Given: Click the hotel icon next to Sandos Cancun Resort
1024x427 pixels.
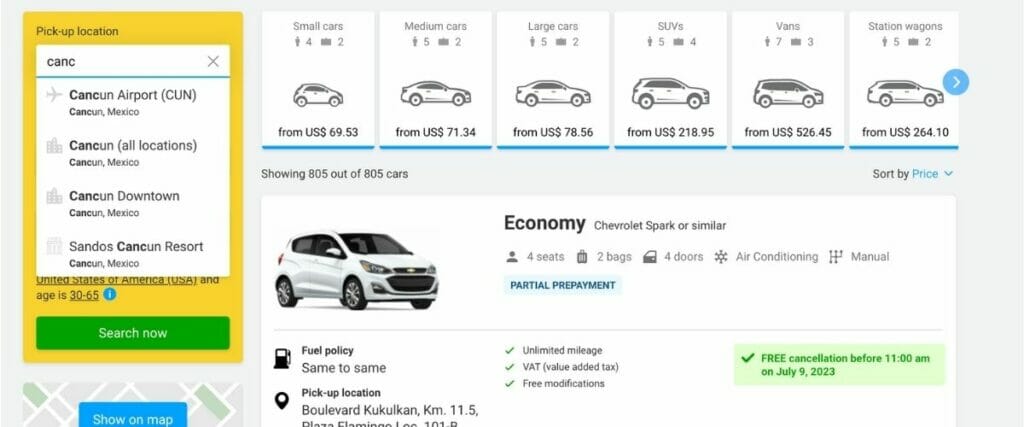Looking at the screenshot, I should [54, 246].
